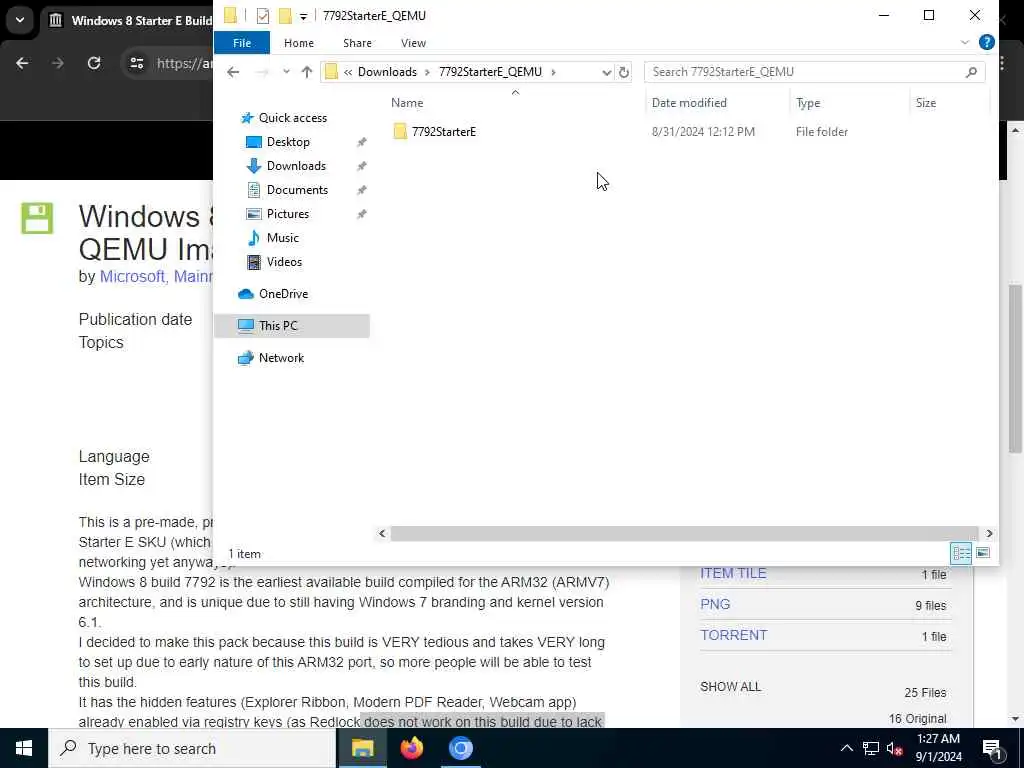Click the pin icon beside Downloads
This screenshot has width=1024, height=768.
click(361, 167)
